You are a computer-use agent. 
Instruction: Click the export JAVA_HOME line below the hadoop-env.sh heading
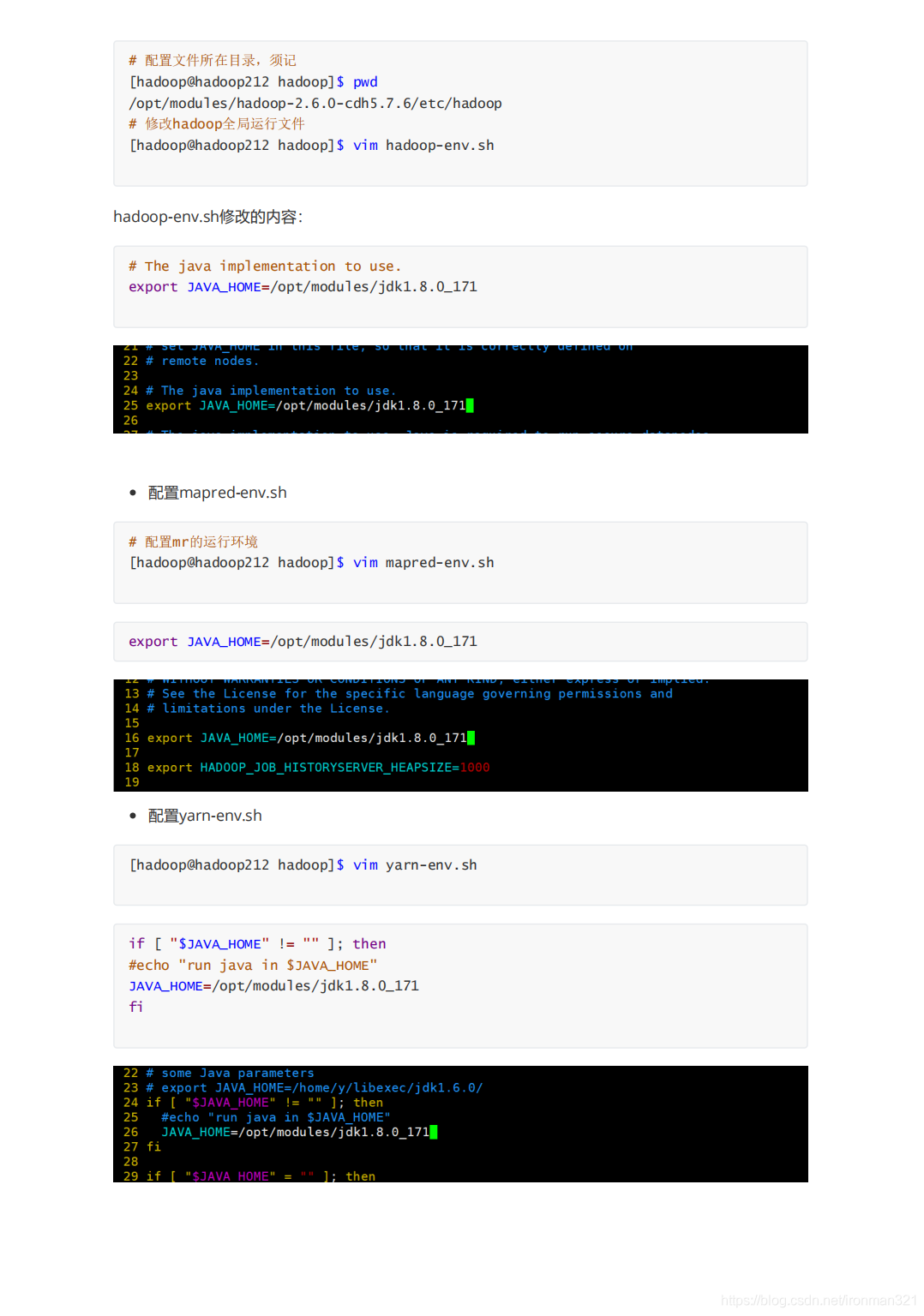pos(303,287)
